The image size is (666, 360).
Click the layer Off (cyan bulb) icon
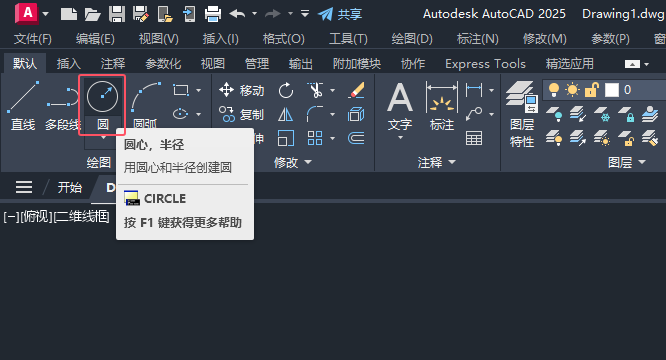[554, 114]
